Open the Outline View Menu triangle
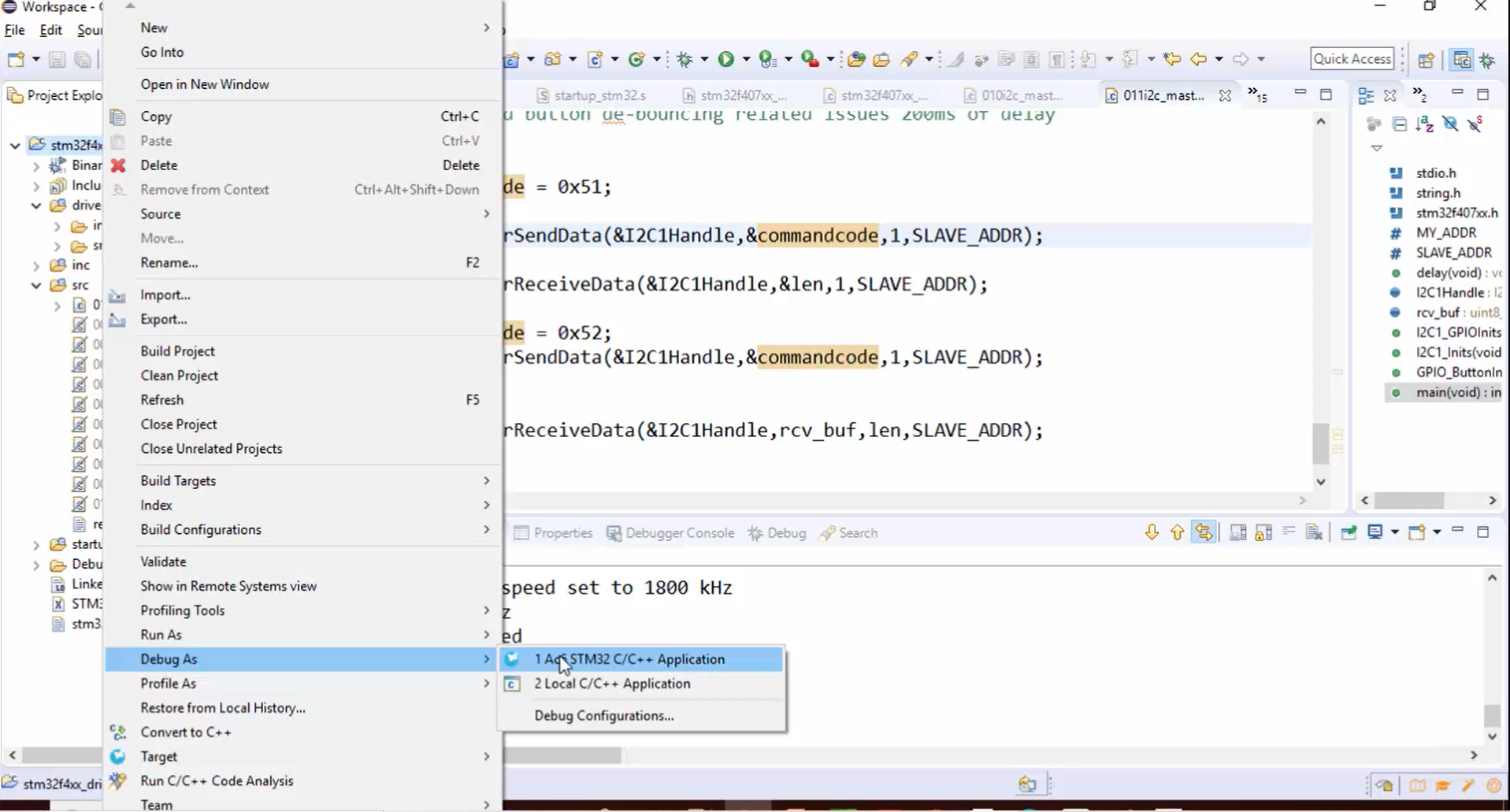The image size is (1510, 812). (1376, 148)
